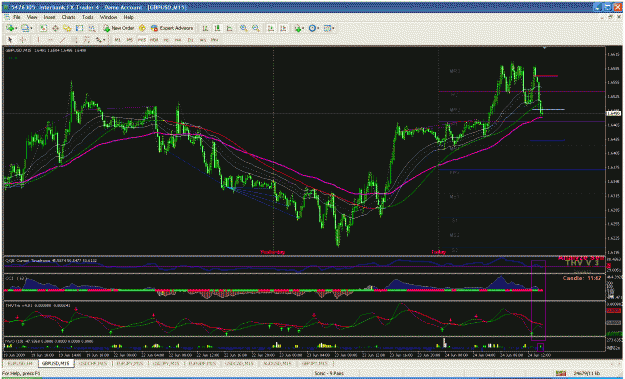
Task: Switch timeframe to H1
Action: click(x=166, y=40)
